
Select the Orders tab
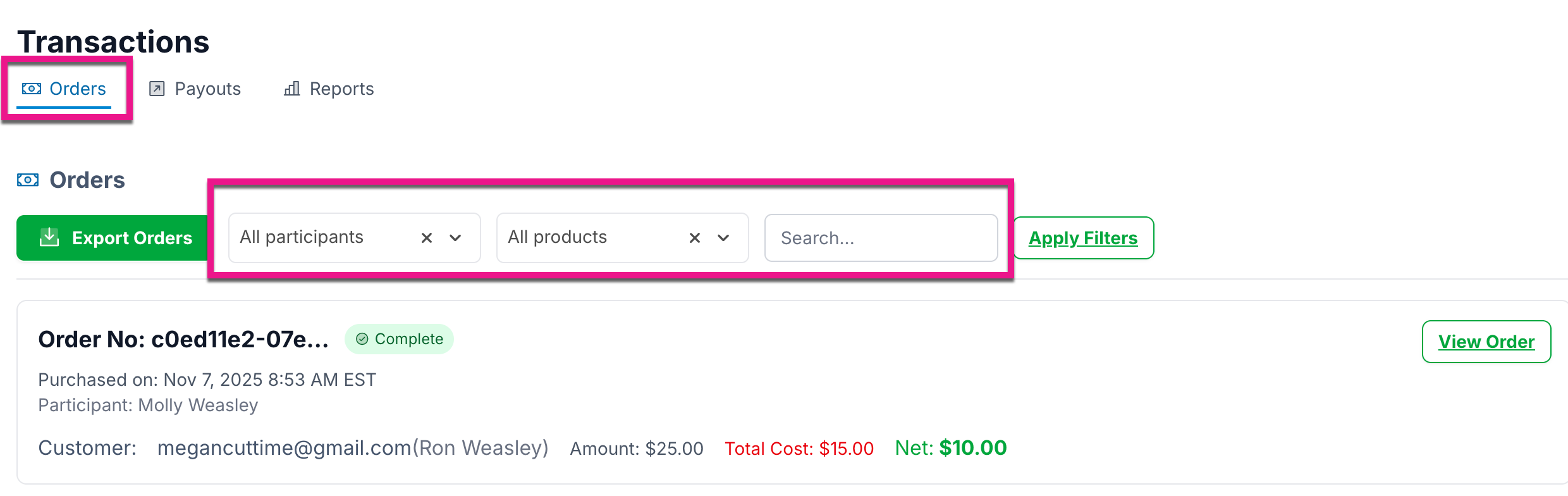pos(64,89)
